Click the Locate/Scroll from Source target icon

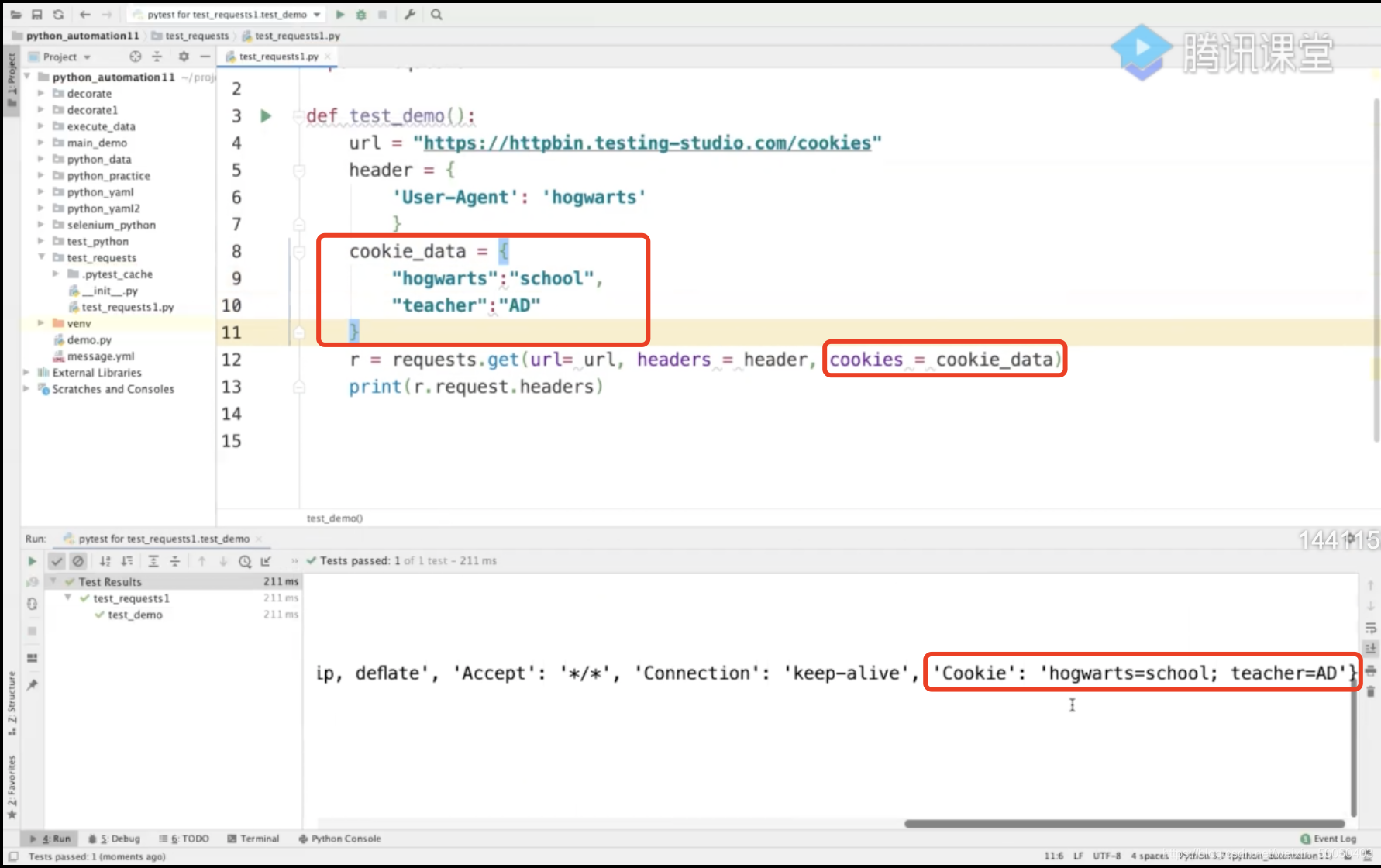click(x=136, y=57)
